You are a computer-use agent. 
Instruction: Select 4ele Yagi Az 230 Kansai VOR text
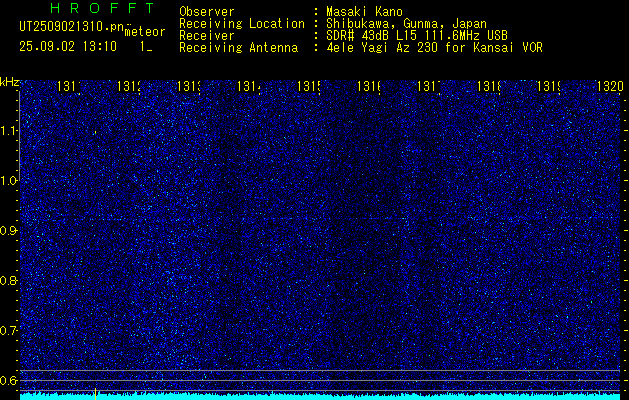(x=434, y=48)
